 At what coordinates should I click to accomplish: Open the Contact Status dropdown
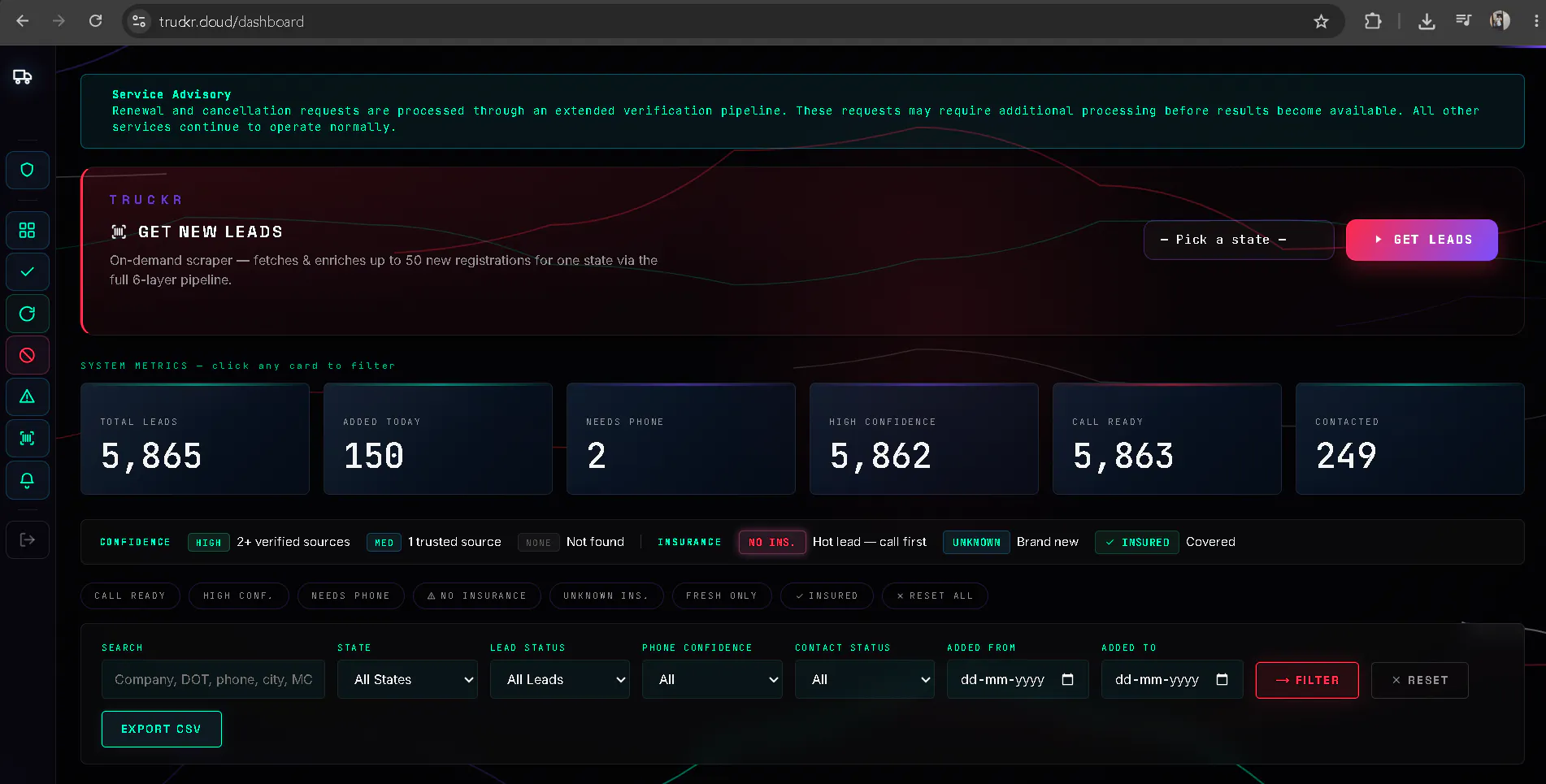(865, 679)
